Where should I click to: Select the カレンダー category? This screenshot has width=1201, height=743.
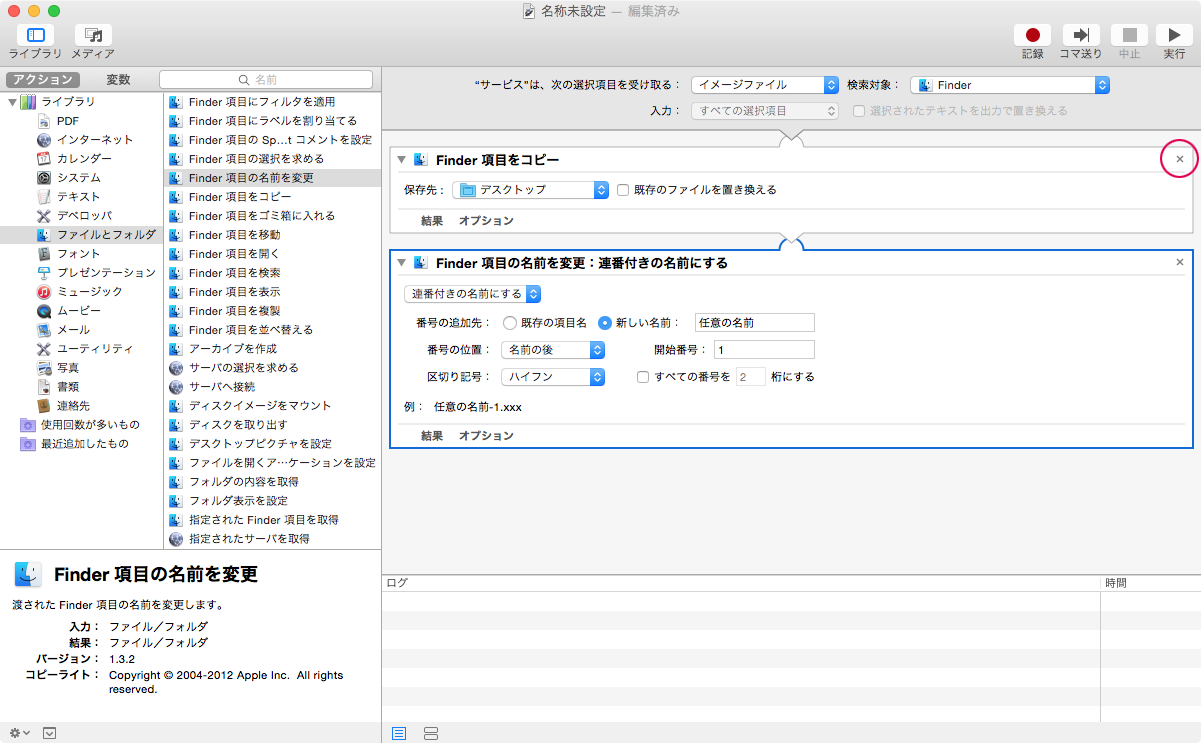point(84,159)
